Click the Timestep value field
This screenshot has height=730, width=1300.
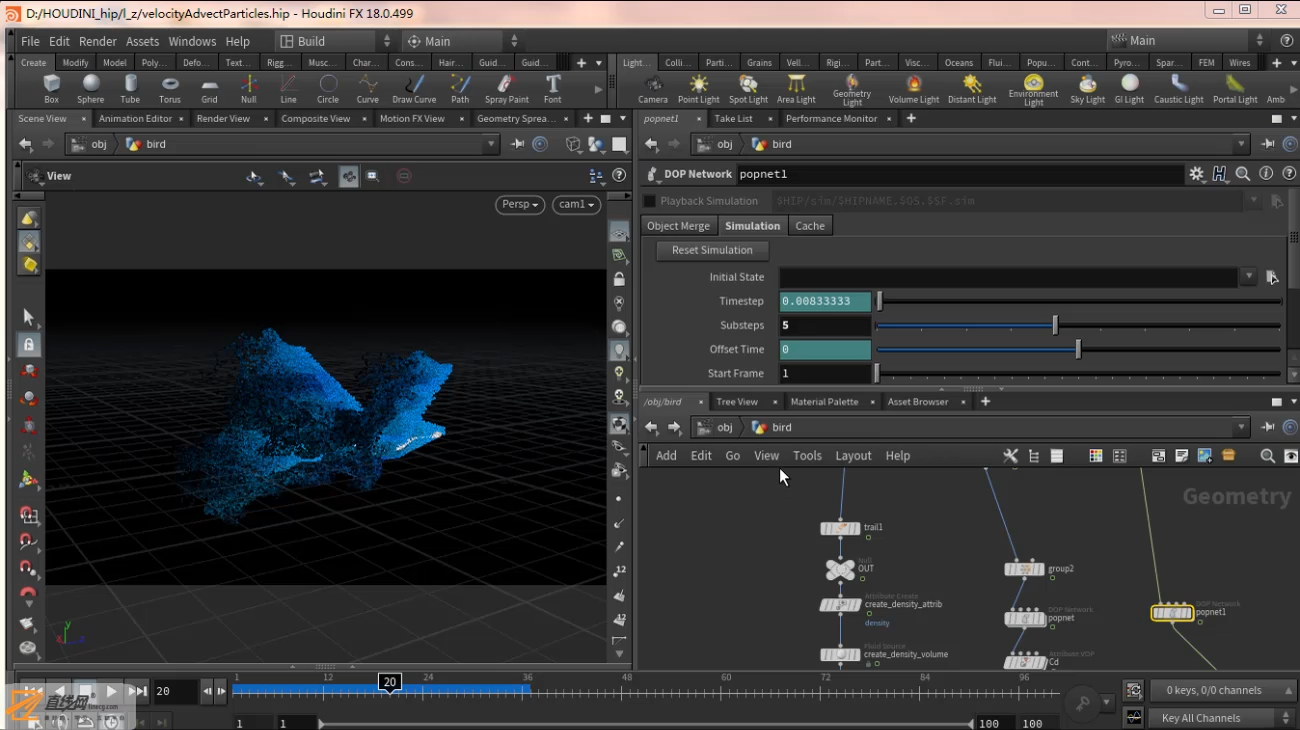pyautogui.click(x=825, y=301)
